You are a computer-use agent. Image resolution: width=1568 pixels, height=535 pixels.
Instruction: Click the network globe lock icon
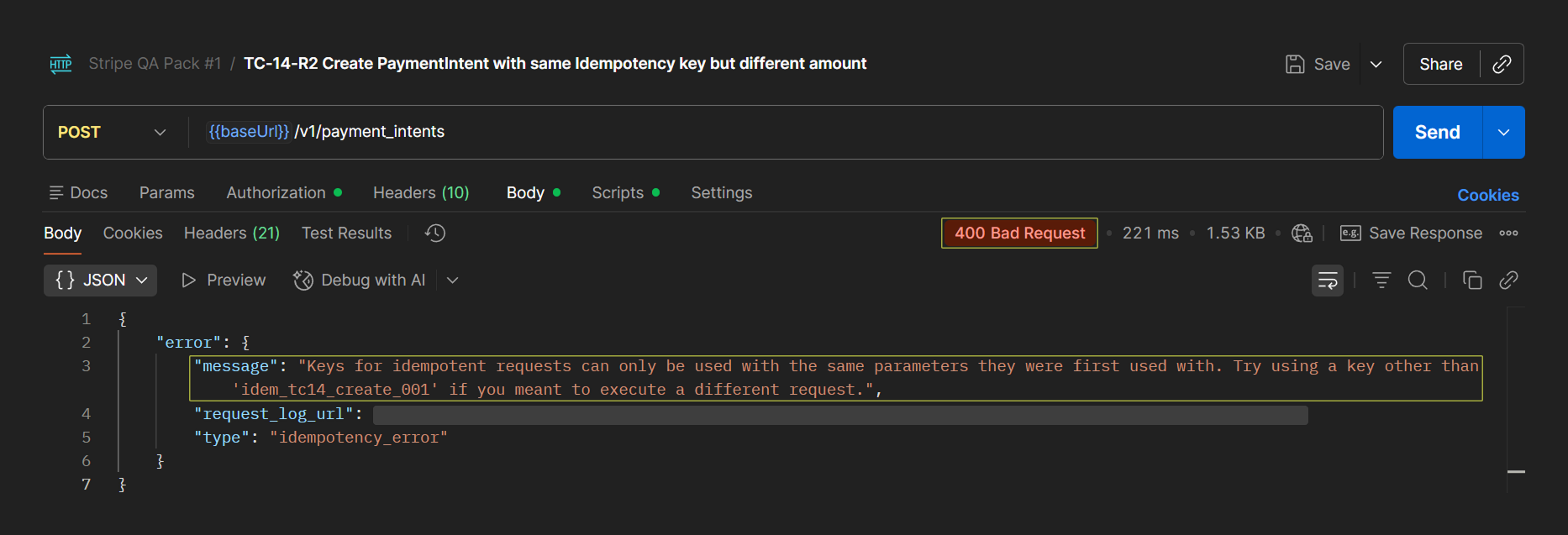[1302, 233]
